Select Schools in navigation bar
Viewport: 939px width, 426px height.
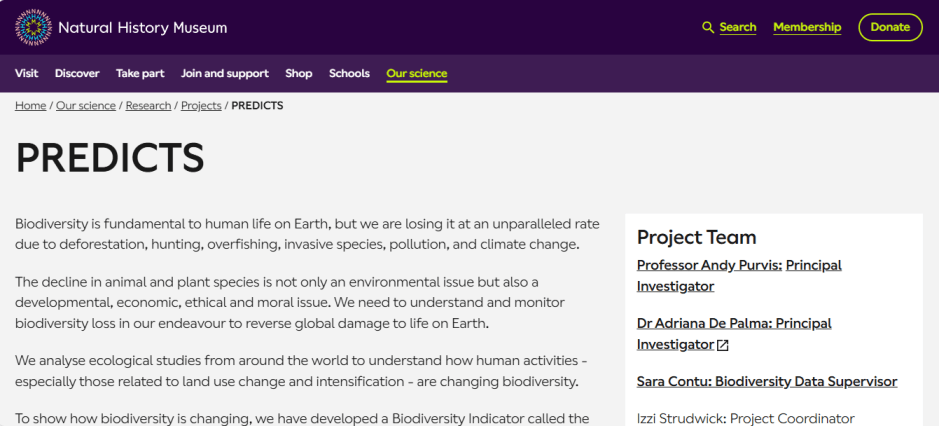[x=349, y=73]
